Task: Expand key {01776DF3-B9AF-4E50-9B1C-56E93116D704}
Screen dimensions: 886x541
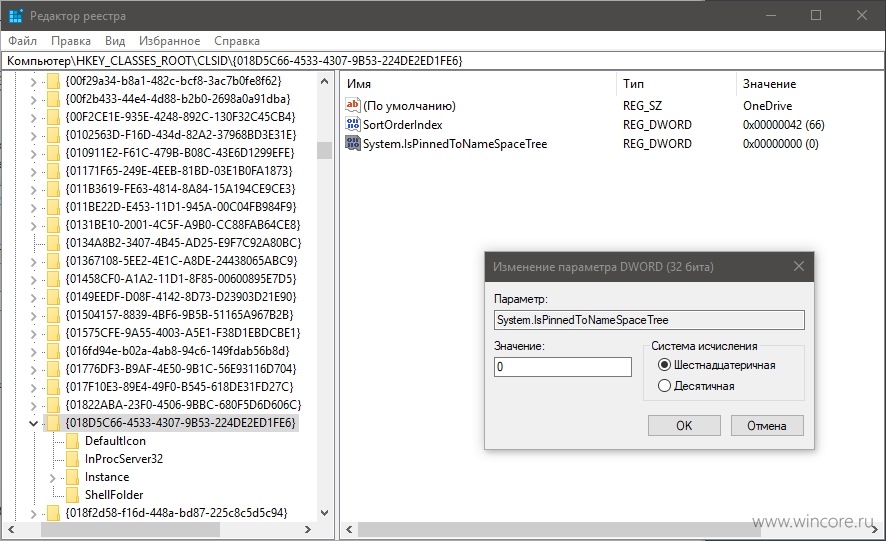Action: click(x=33, y=370)
